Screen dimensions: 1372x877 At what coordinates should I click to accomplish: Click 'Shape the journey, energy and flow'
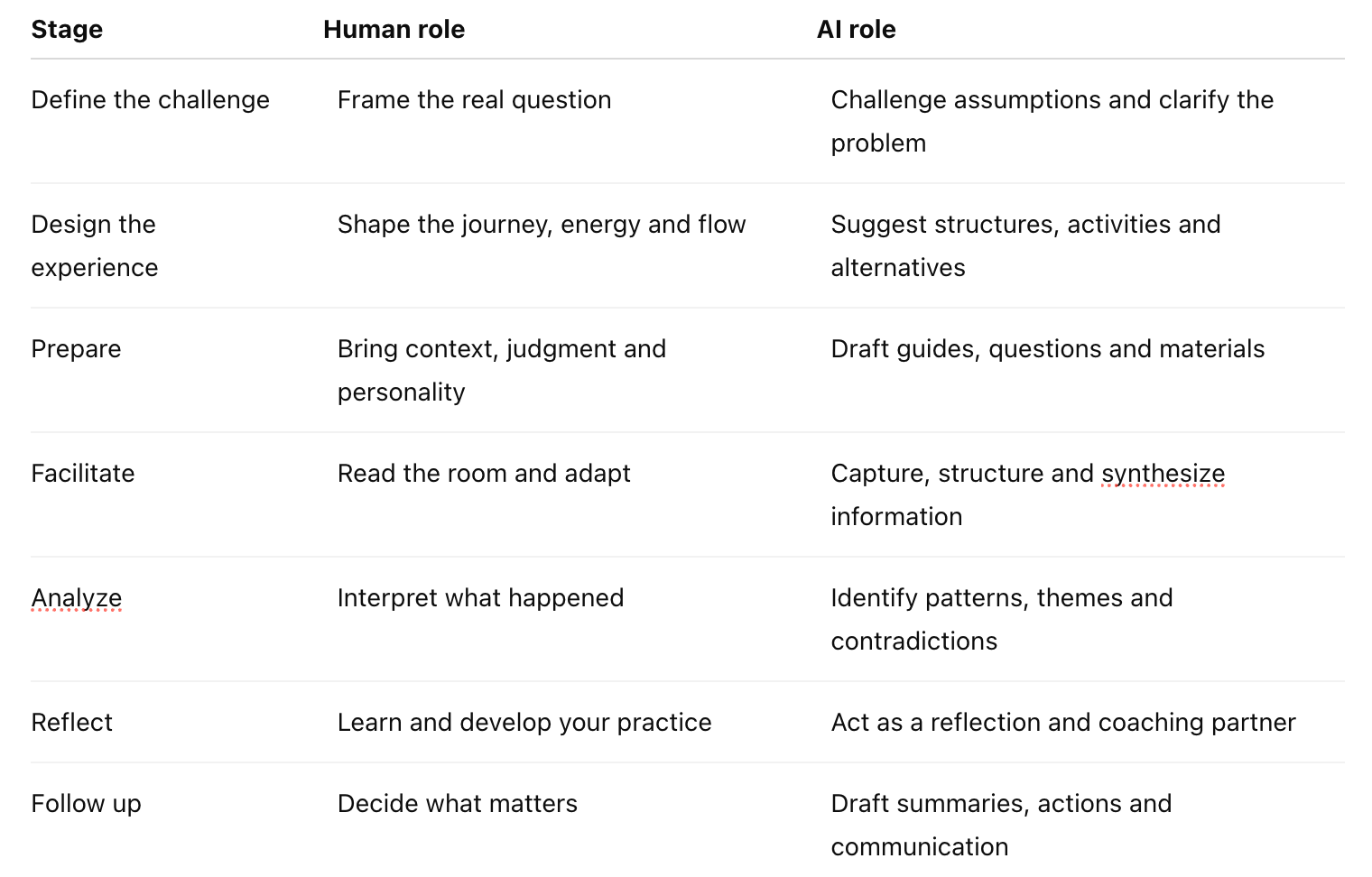coord(542,224)
